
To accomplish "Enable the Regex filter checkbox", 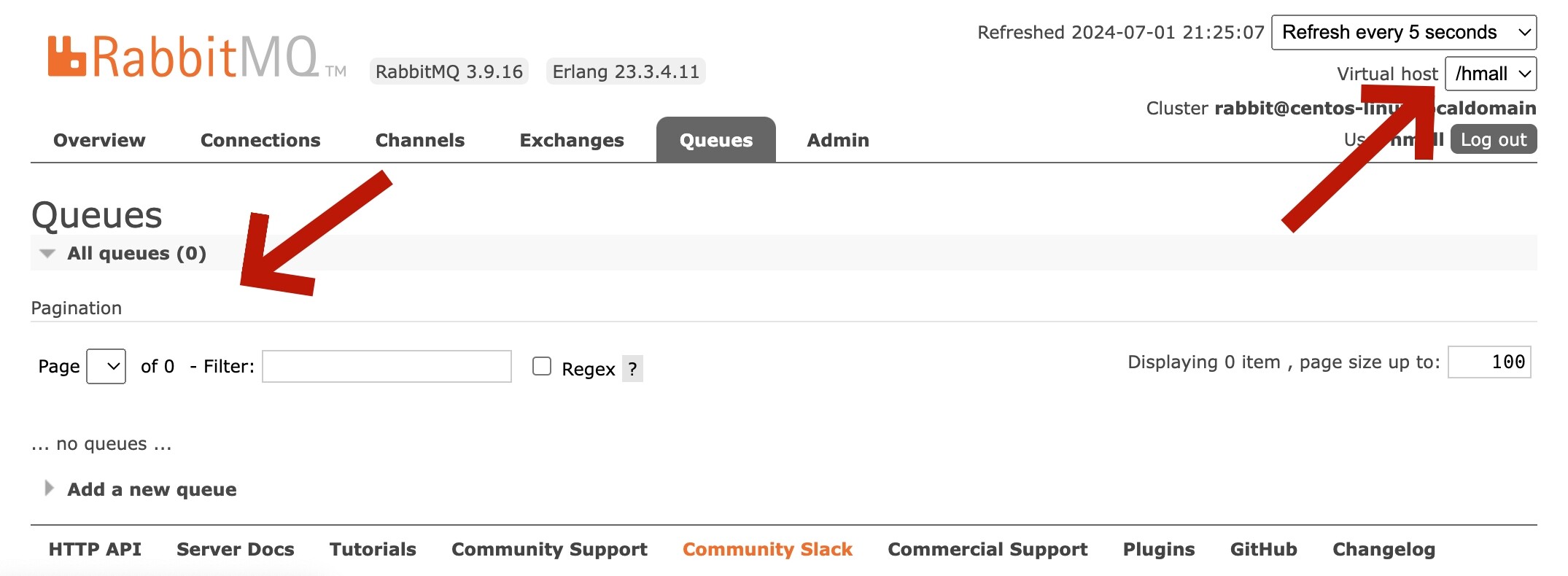I will (x=541, y=366).
